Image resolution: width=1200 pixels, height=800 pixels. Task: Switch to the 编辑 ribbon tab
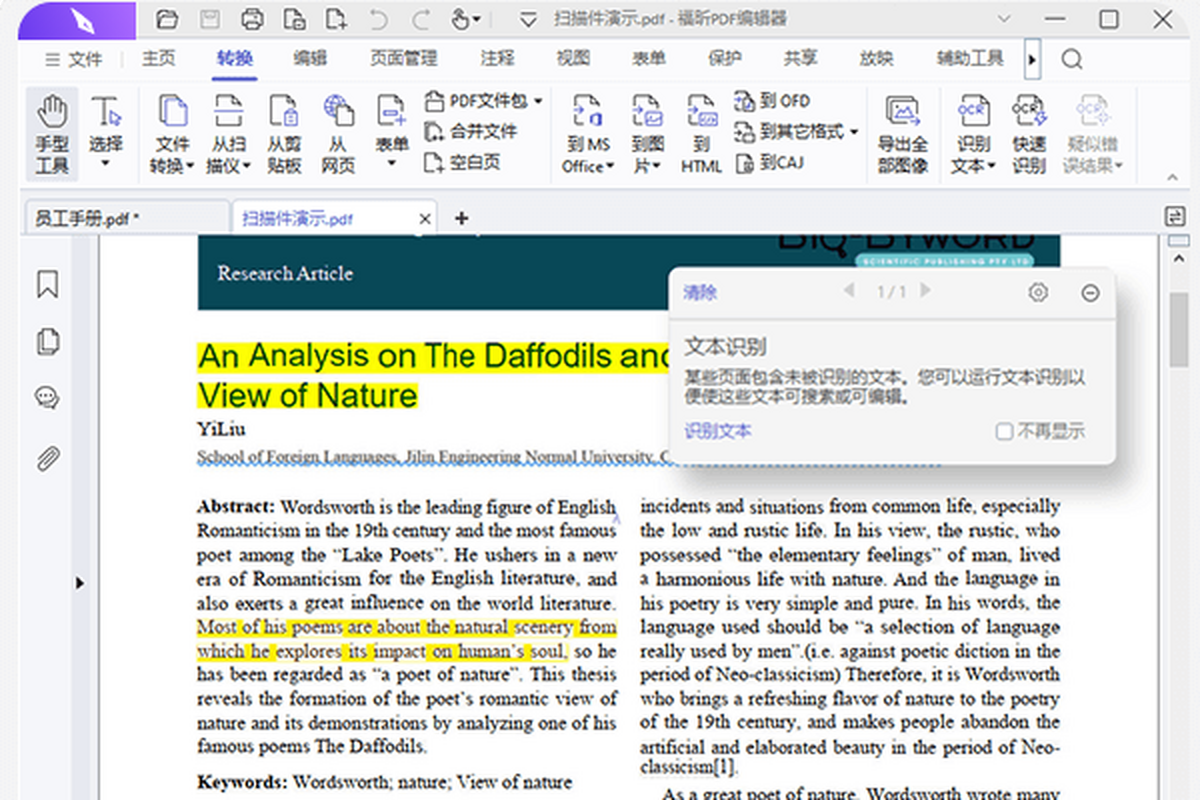310,59
